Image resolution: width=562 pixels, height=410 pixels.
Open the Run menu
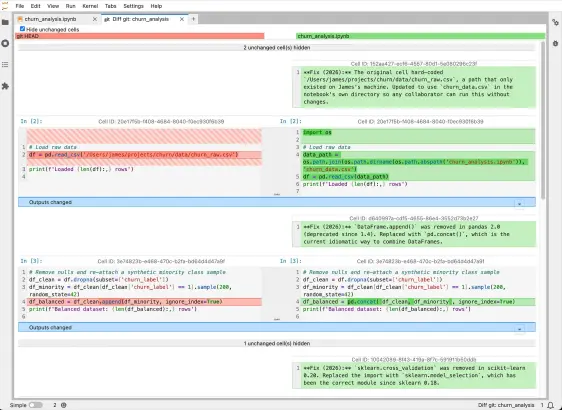pos(70,6)
